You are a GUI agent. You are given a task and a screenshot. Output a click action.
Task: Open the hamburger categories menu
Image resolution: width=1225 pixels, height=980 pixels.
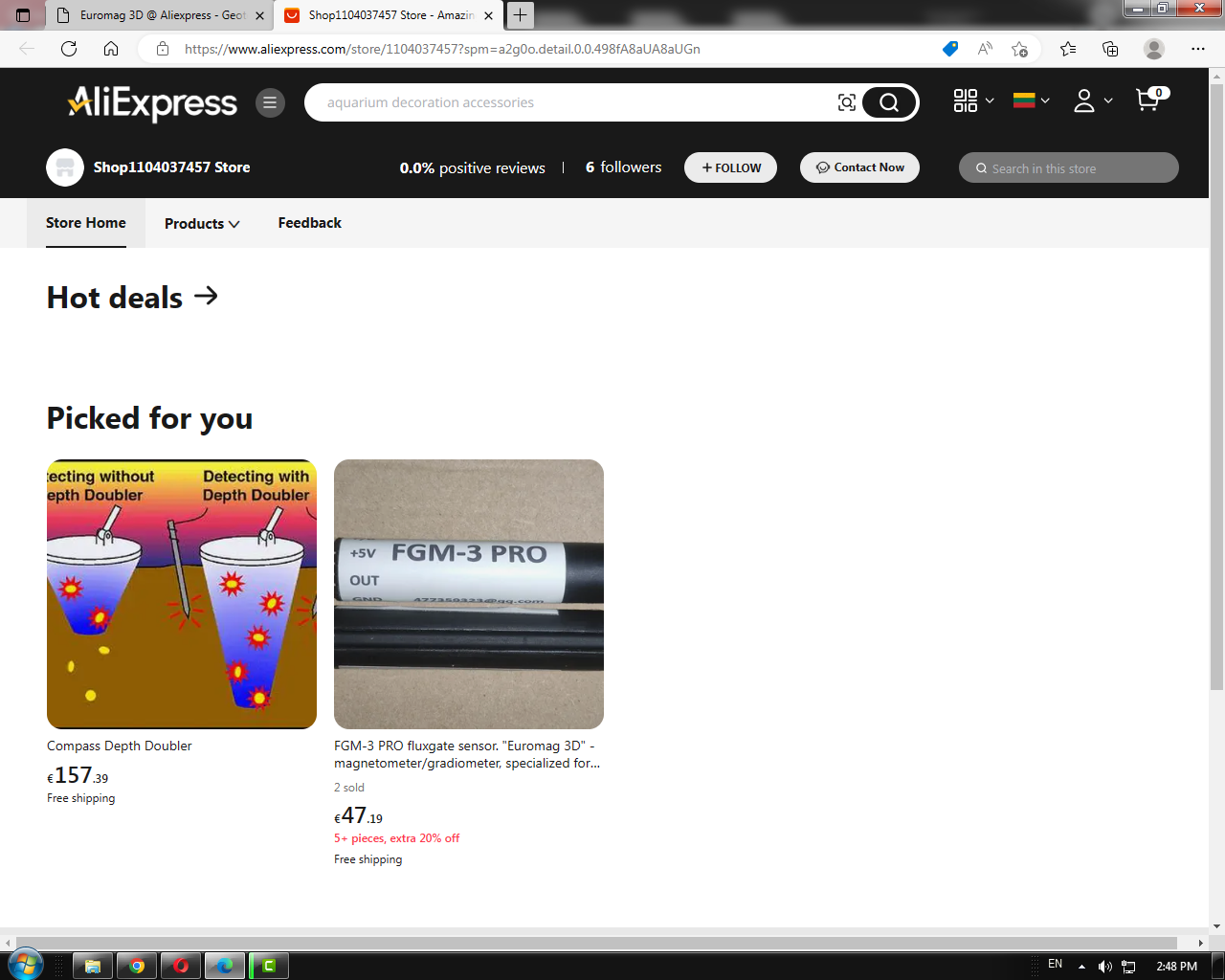pyautogui.click(x=270, y=102)
